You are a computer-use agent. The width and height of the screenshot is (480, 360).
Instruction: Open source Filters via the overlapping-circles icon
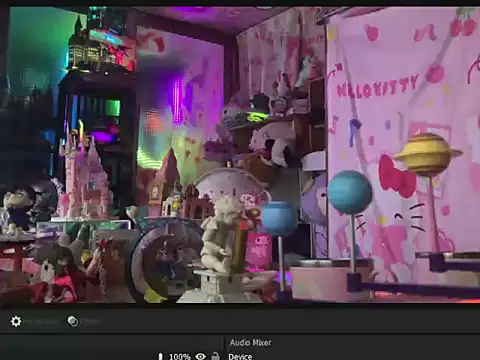73,321
